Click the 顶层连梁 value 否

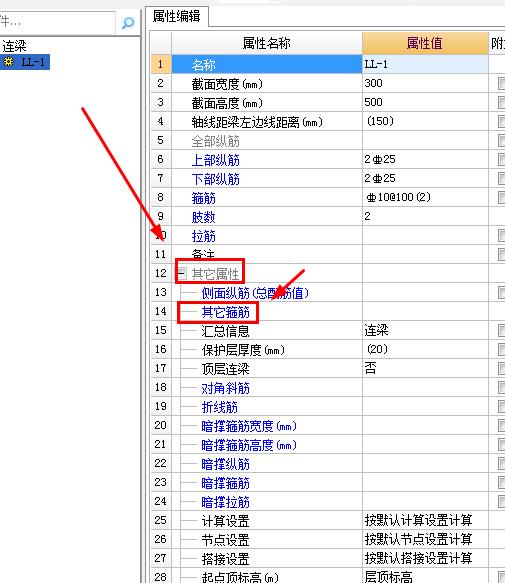tap(370, 368)
